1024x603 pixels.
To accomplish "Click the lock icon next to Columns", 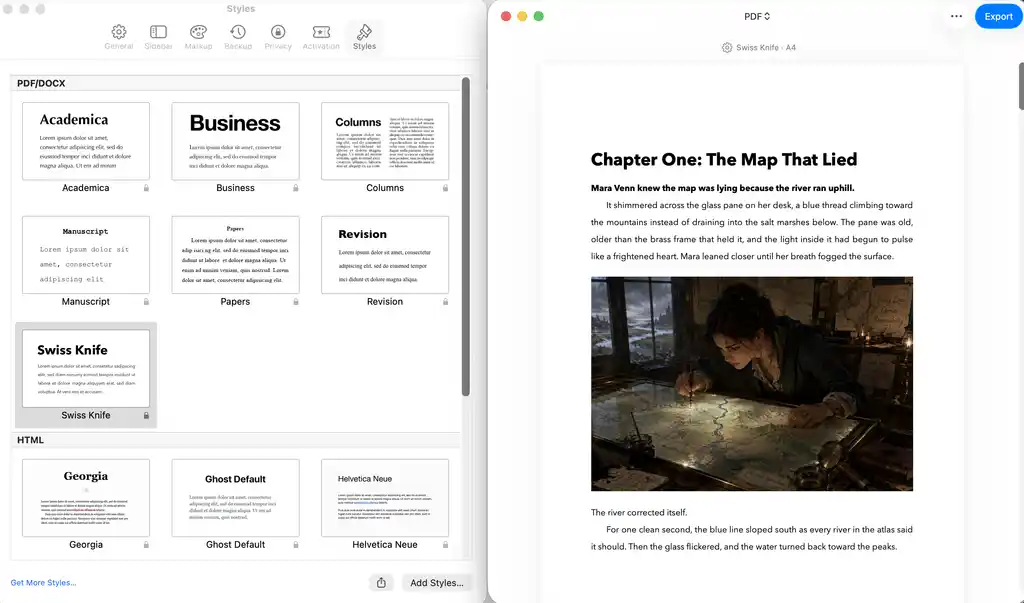I will (x=445, y=188).
